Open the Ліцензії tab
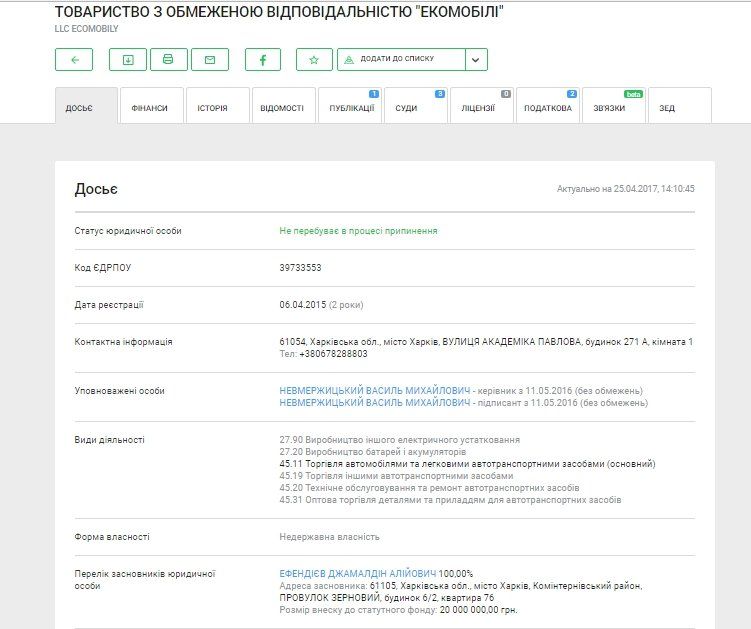This screenshot has height=629, width=751. (482, 105)
